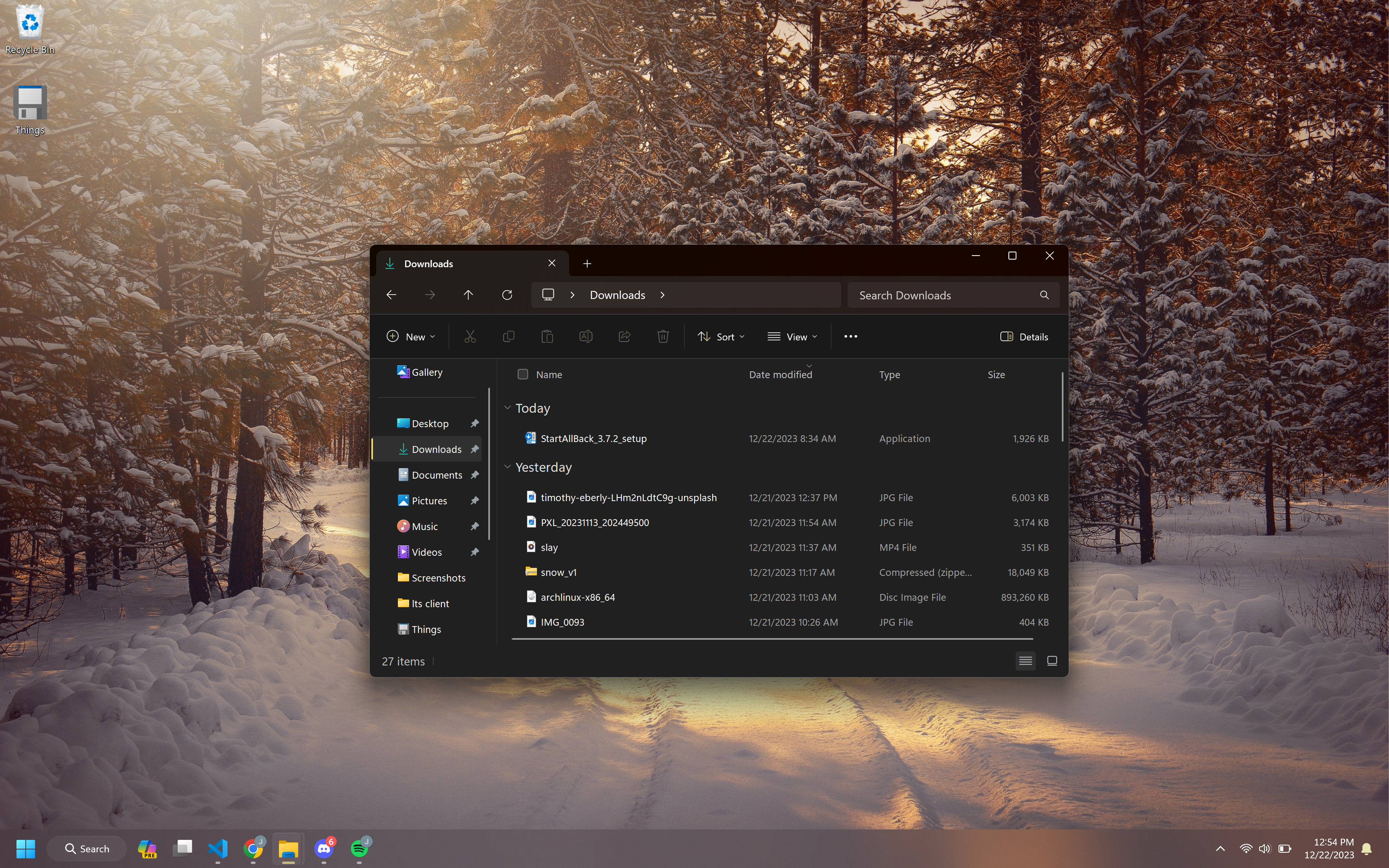This screenshot has width=1389, height=868.
Task: Collapse the Today group
Action: tap(507, 407)
